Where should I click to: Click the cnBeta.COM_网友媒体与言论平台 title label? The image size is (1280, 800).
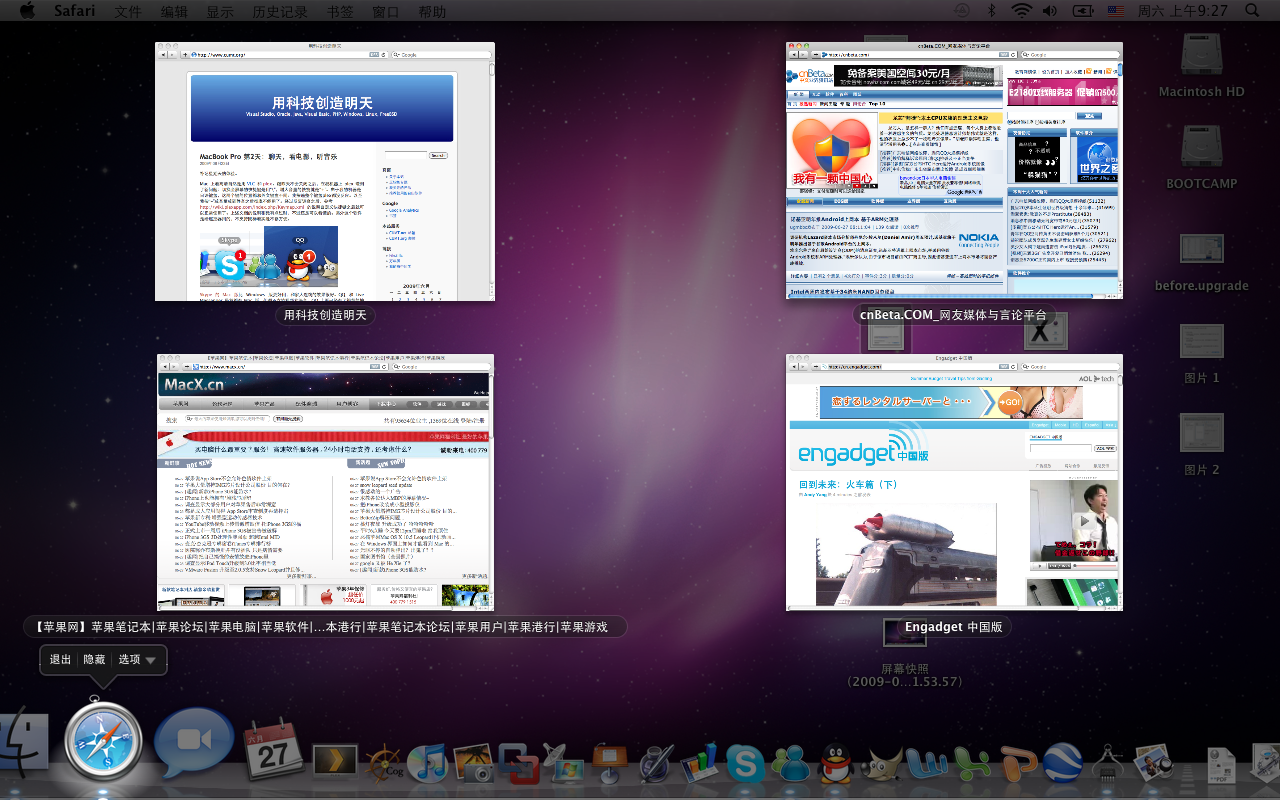pos(954,315)
